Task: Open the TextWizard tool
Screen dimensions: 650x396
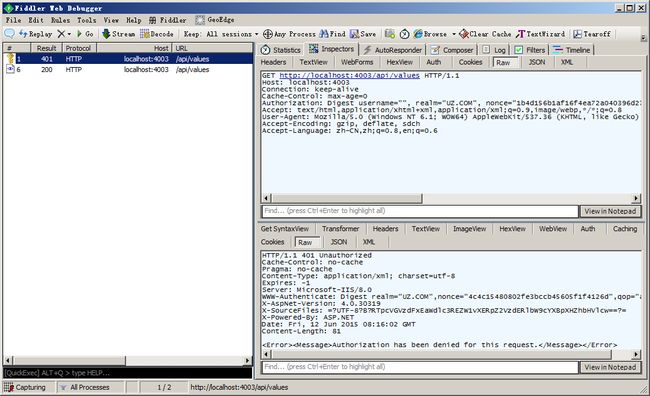Action: 541,34
